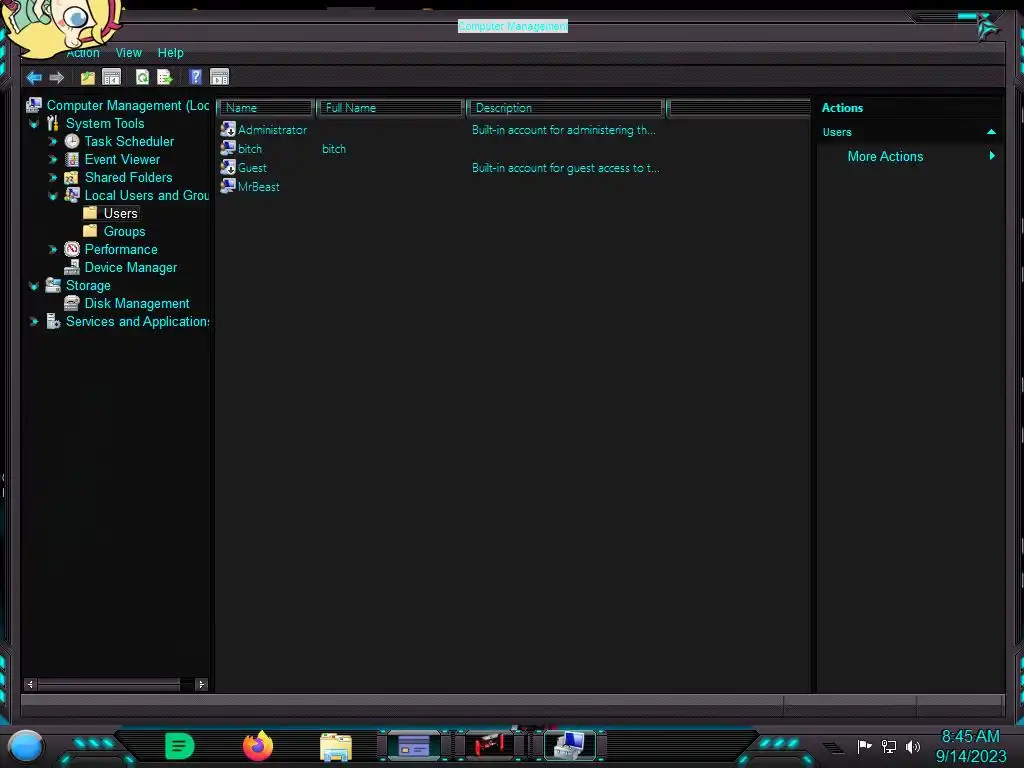This screenshot has width=1024, height=768.
Task: Open Help via the question mark icon
Action: click(195, 76)
